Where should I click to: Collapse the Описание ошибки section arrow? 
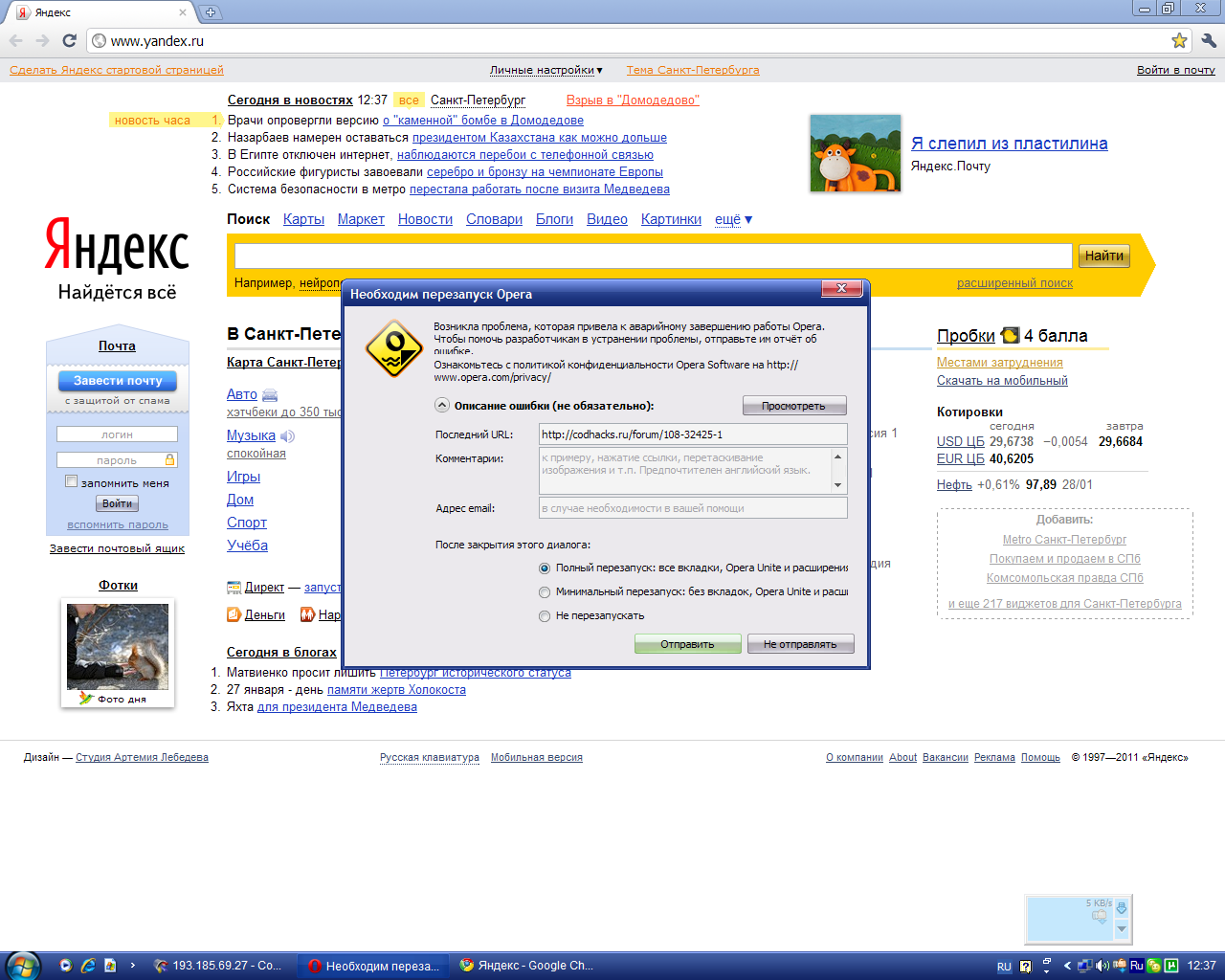point(442,405)
